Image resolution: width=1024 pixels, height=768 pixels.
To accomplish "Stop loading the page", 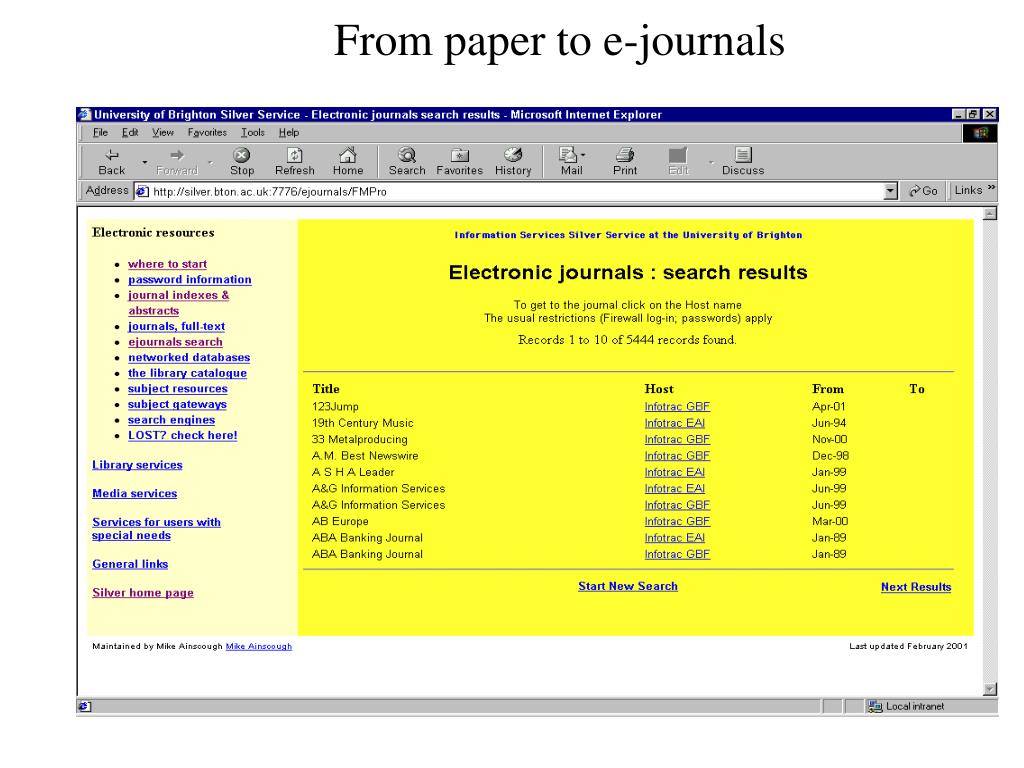I will pos(242,161).
